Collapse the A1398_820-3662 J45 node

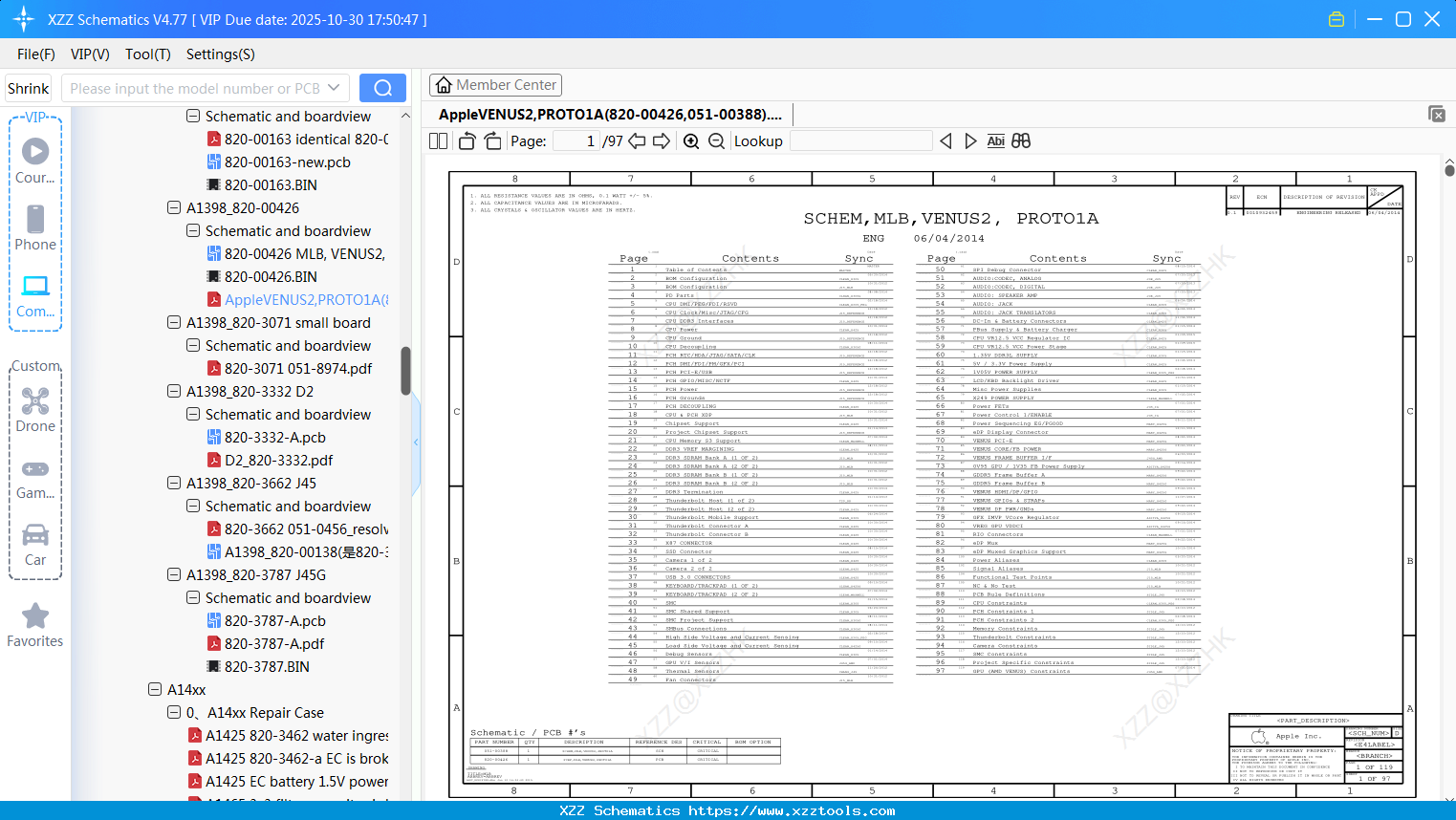pos(174,483)
